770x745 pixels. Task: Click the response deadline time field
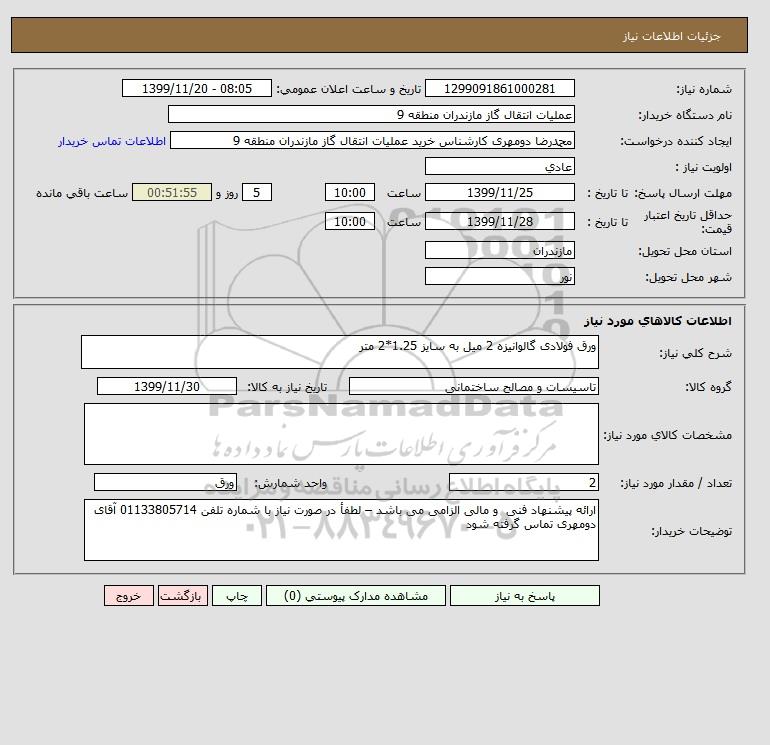pyautogui.click(x=350, y=193)
